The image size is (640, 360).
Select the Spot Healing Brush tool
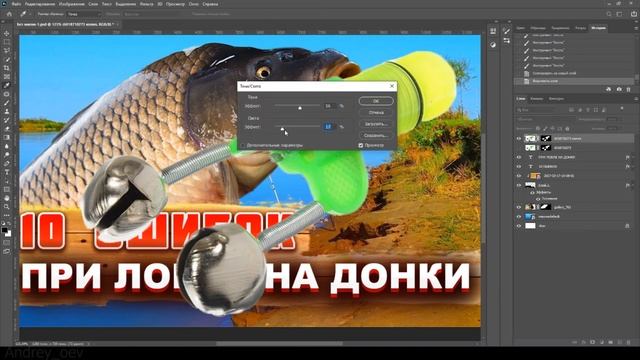[x=7, y=94]
